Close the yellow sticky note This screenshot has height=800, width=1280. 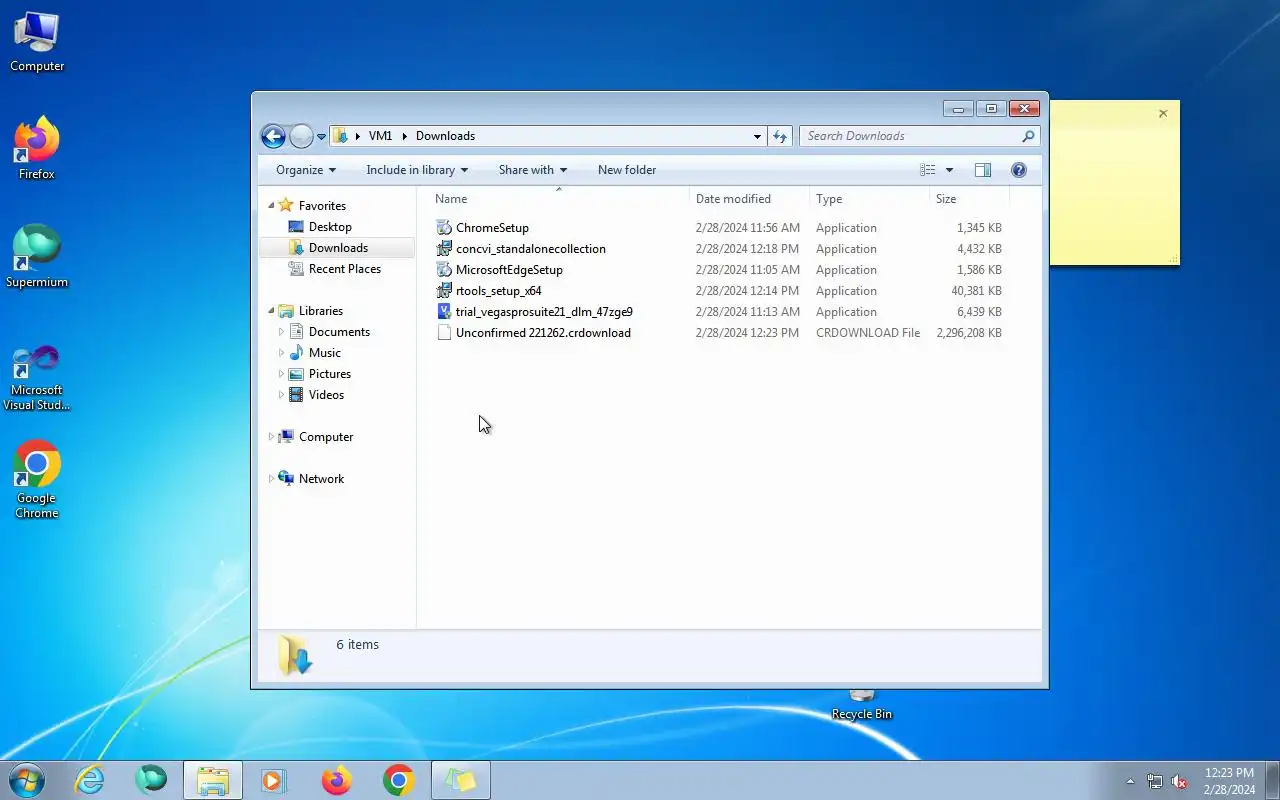[x=1163, y=114]
